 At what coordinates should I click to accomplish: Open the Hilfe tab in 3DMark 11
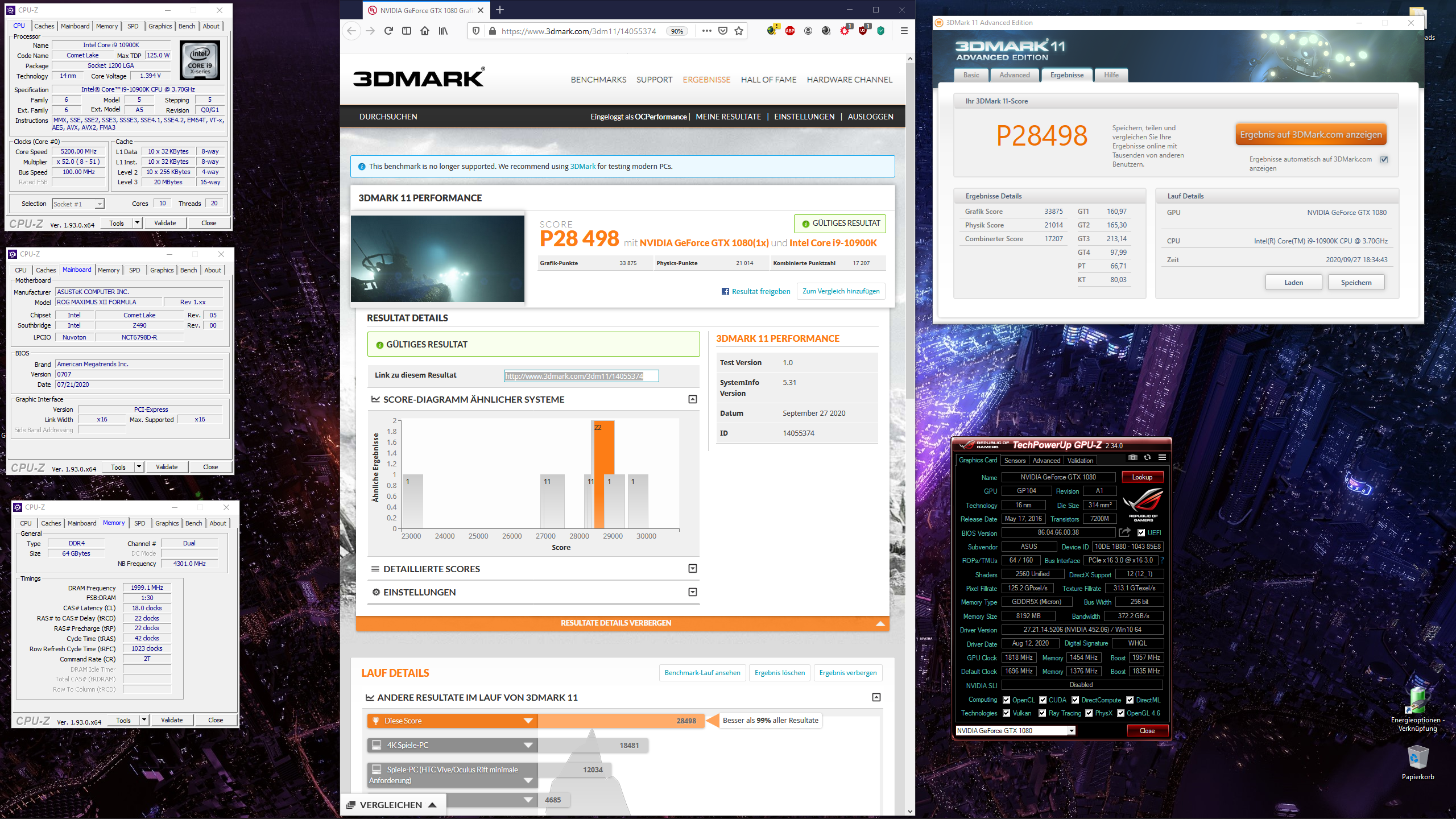[1111, 75]
